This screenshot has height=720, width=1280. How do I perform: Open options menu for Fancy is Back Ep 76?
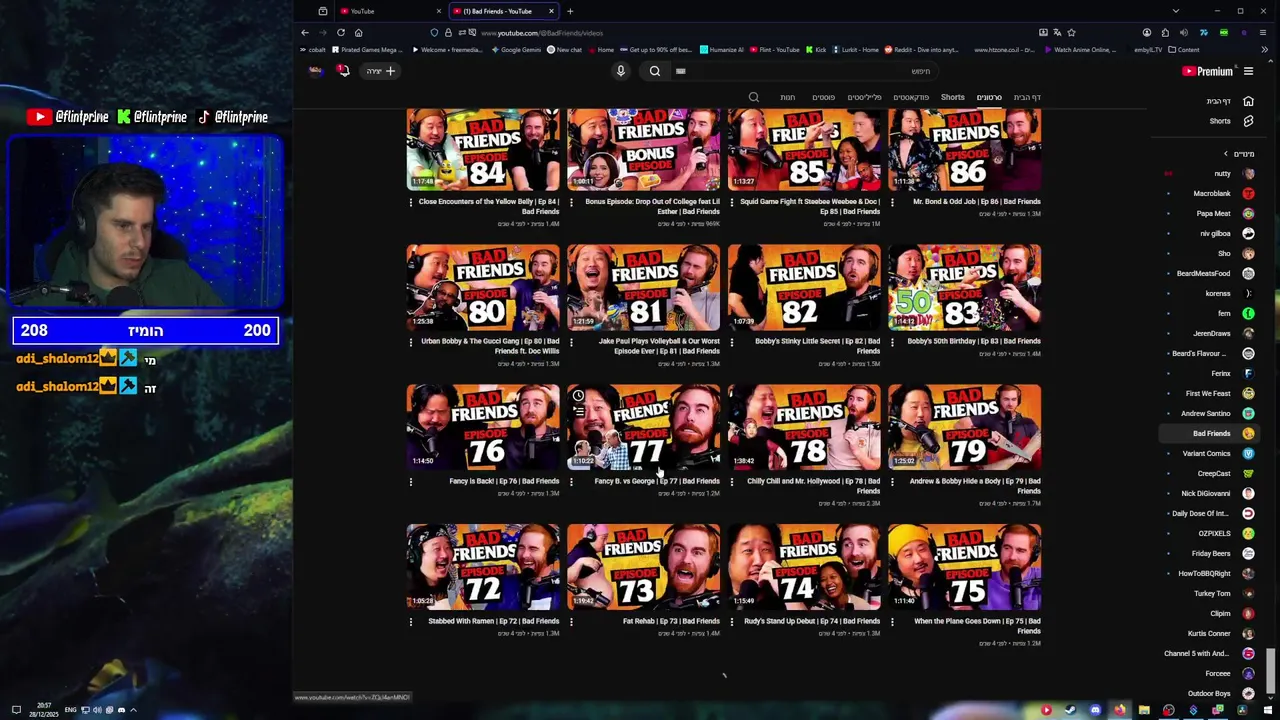coord(410,481)
